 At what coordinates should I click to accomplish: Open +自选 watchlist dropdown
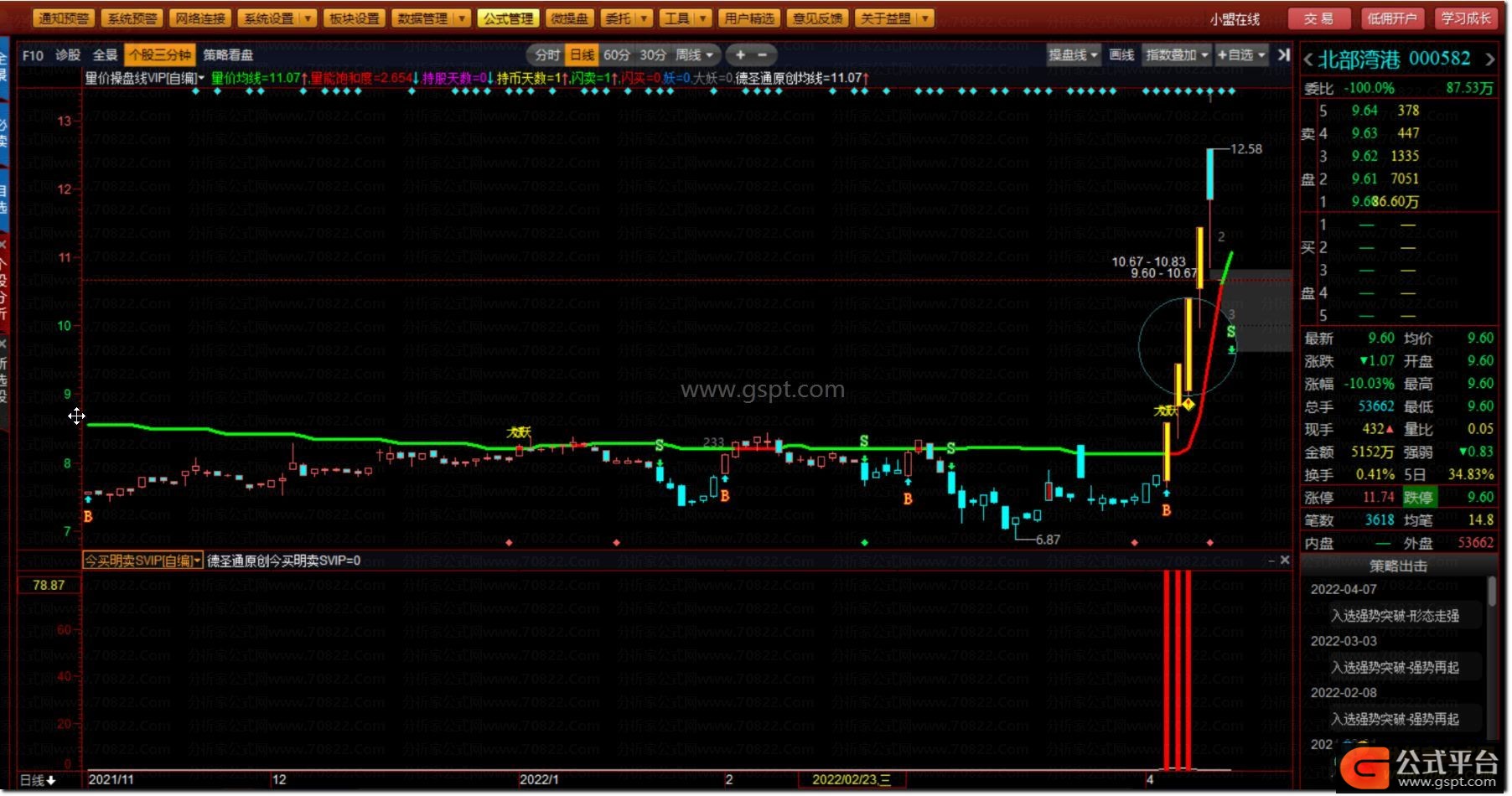tap(1241, 55)
